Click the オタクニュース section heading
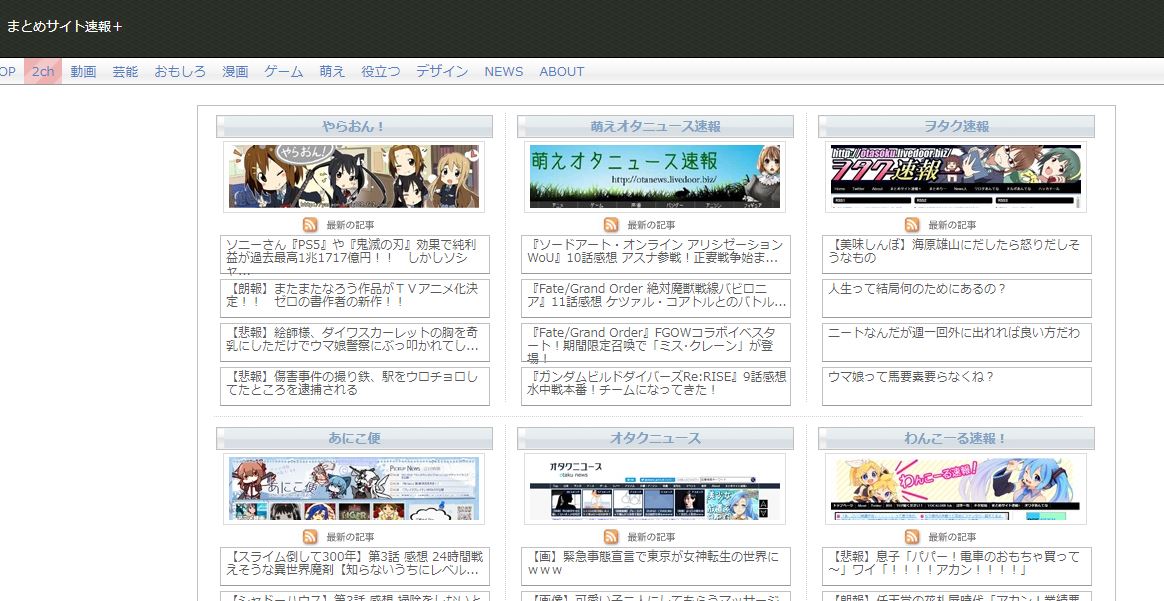The height and width of the screenshot is (601, 1164). pos(655,439)
